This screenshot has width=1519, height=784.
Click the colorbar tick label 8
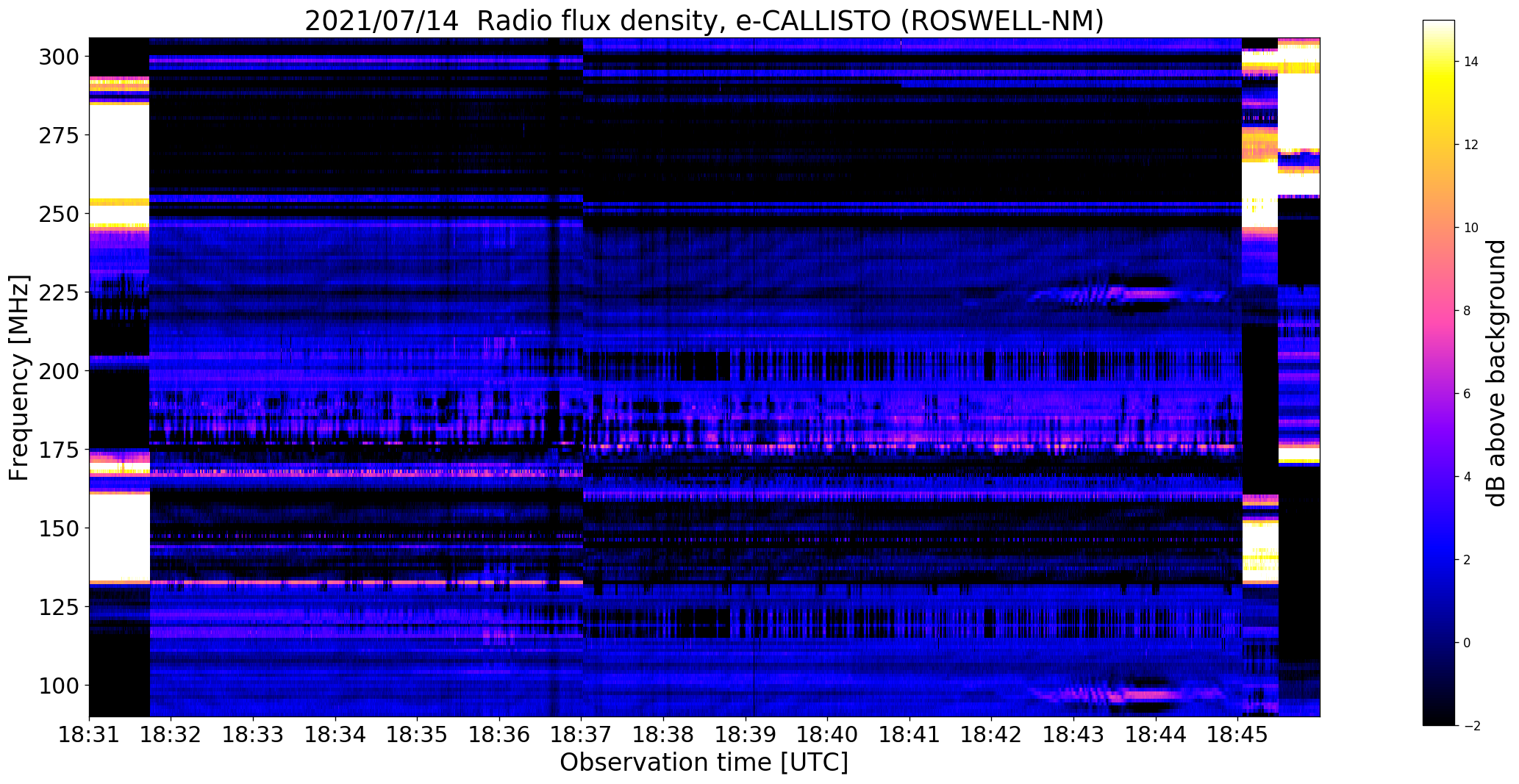pyautogui.click(x=1468, y=311)
